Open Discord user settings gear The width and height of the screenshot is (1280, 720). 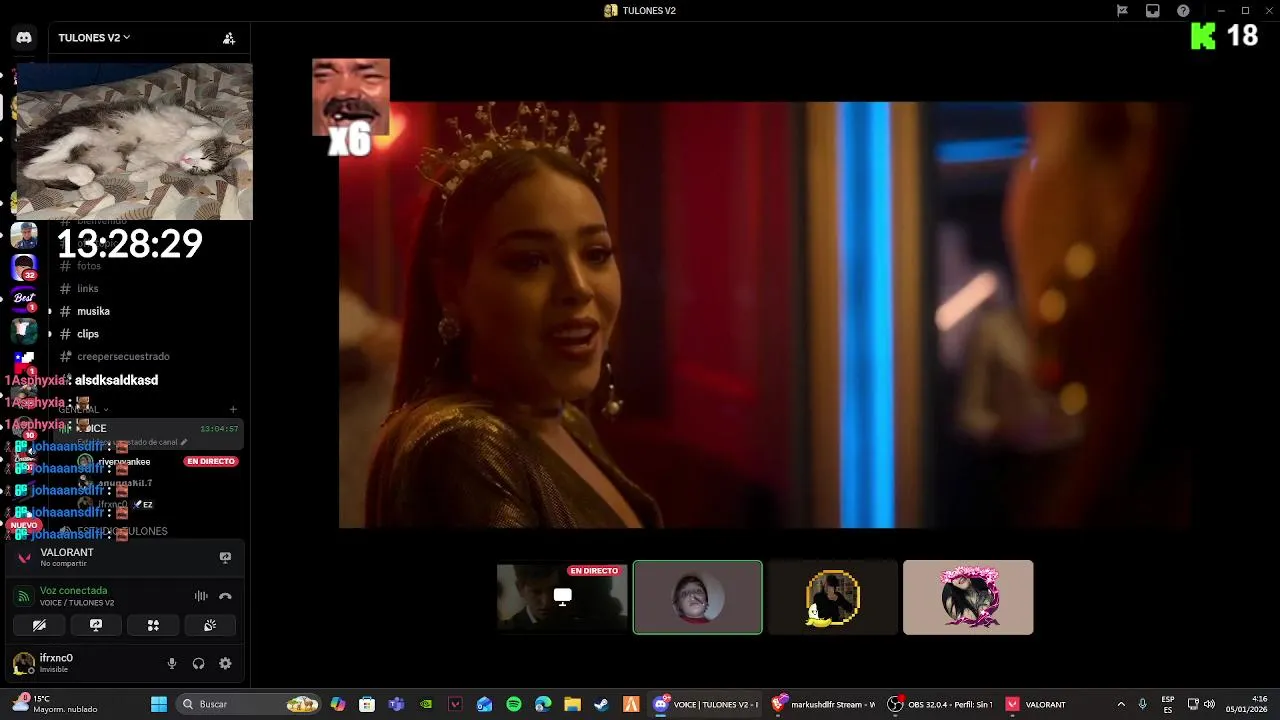pos(225,663)
